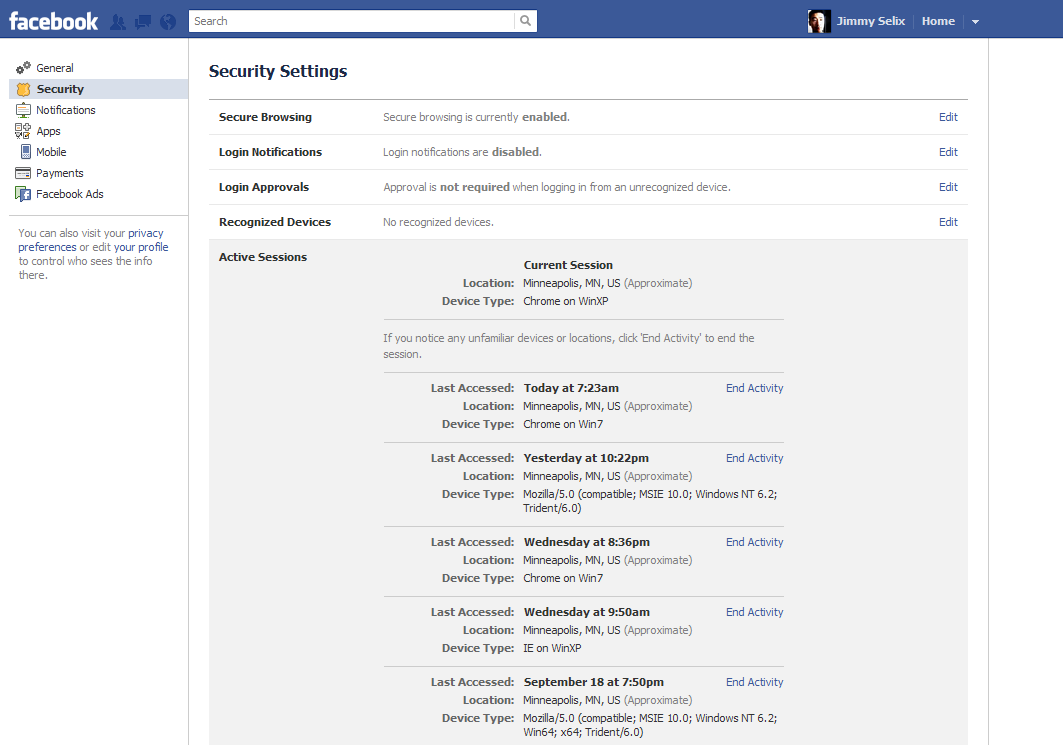Screen dimensions: 1063x745
Task: Open account dropdown arrow next to Home
Action: [976, 22]
